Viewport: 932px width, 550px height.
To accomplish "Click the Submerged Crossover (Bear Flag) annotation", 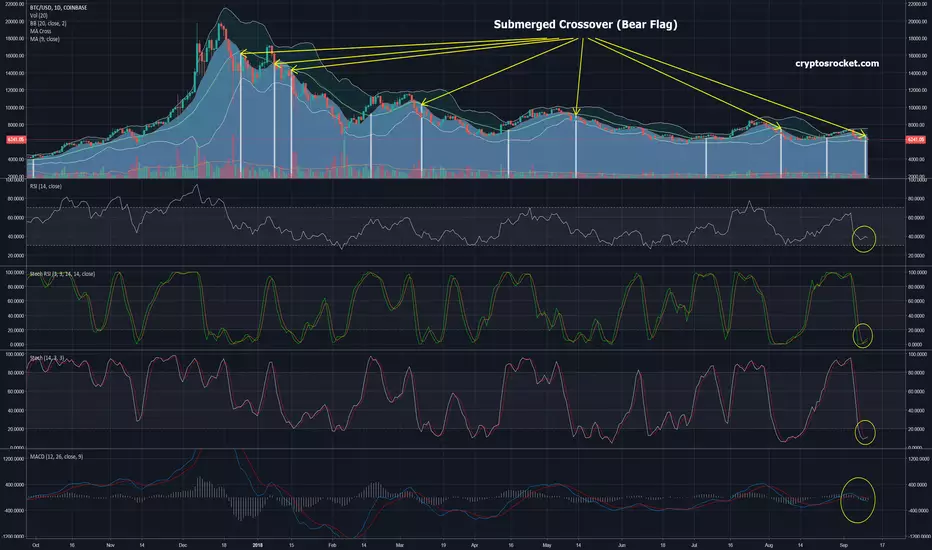I will pos(585,24).
